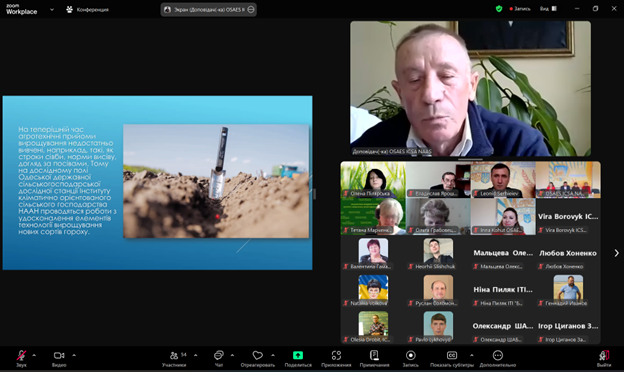
Task: Open the Чат chat icon
Action: click(x=218, y=355)
